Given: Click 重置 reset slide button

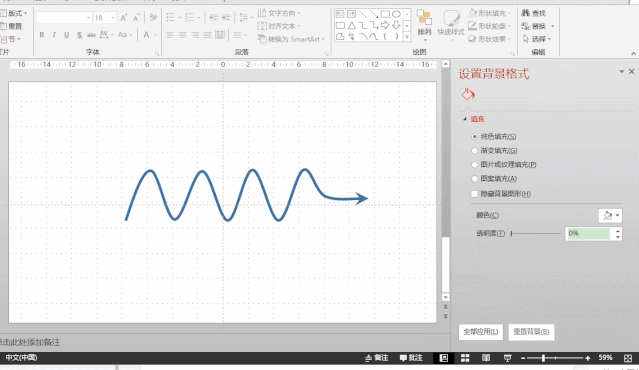Looking at the screenshot, I should (11, 26).
